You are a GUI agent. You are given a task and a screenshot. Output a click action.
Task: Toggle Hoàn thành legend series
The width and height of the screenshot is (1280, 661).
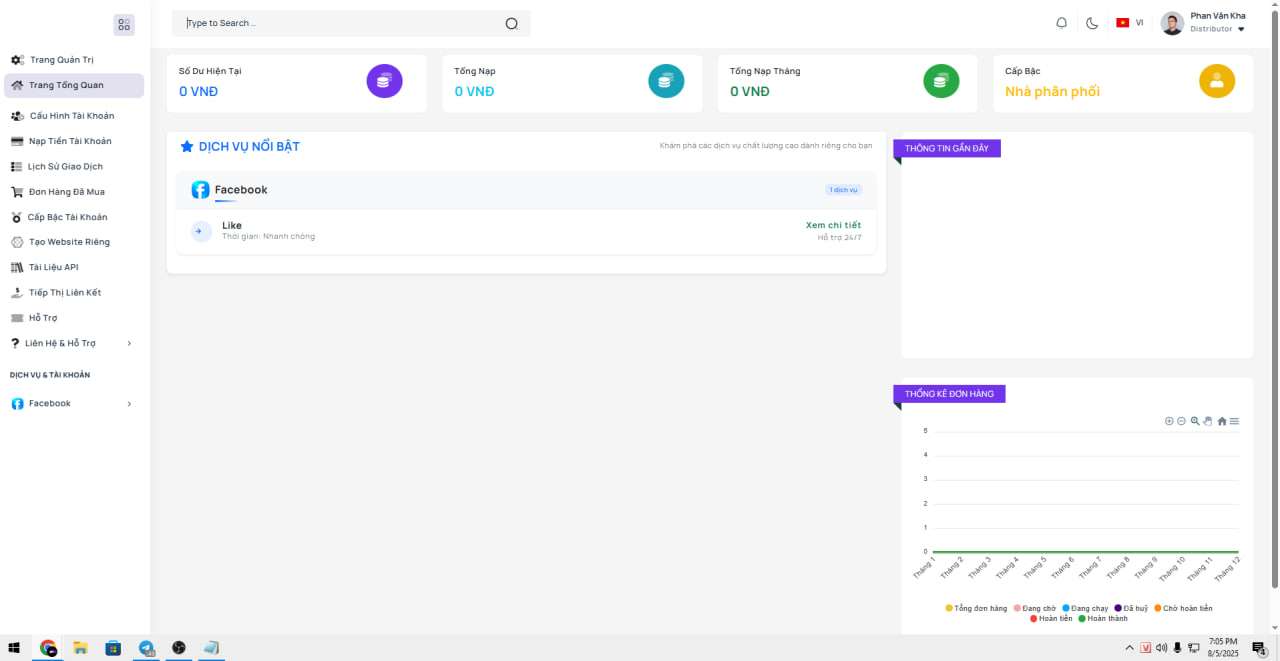tap(1103, 619)
